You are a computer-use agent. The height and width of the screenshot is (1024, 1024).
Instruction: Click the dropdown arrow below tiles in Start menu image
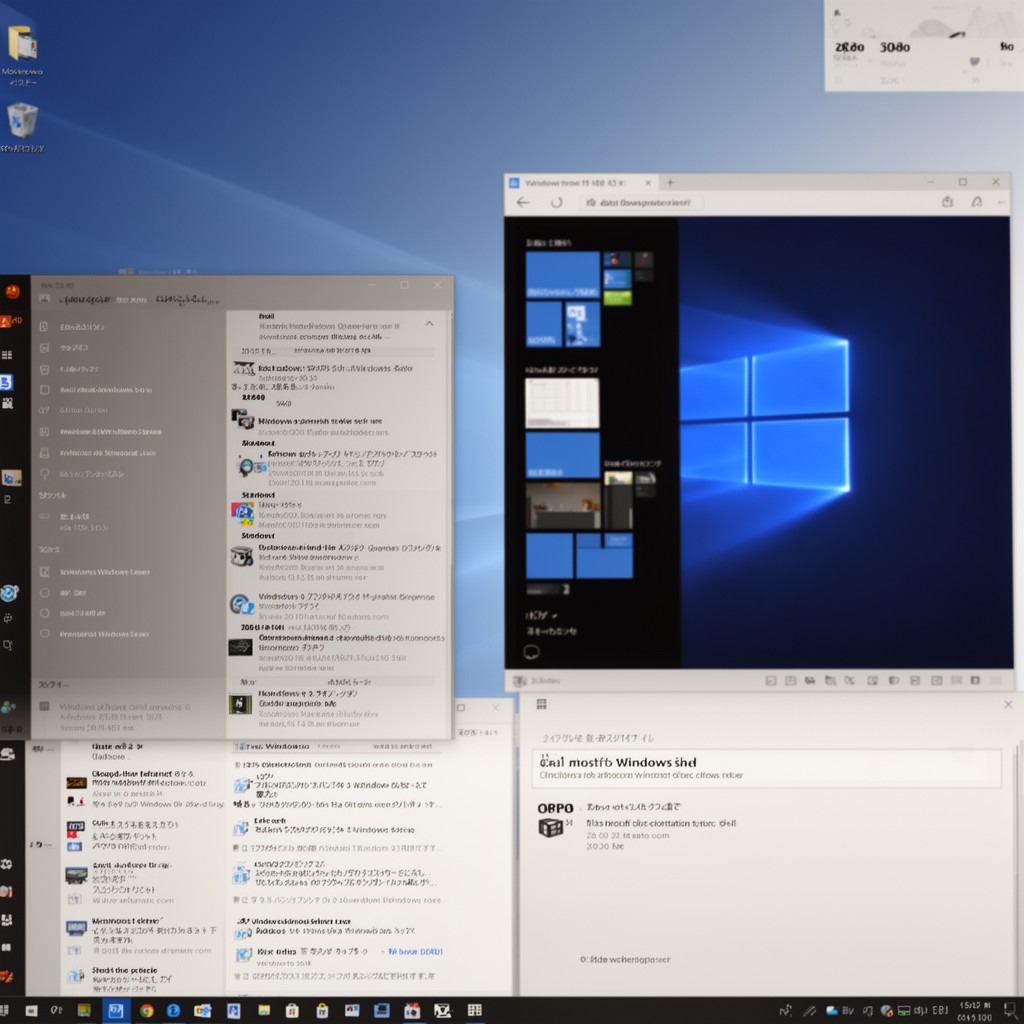[x=554, y=615]
